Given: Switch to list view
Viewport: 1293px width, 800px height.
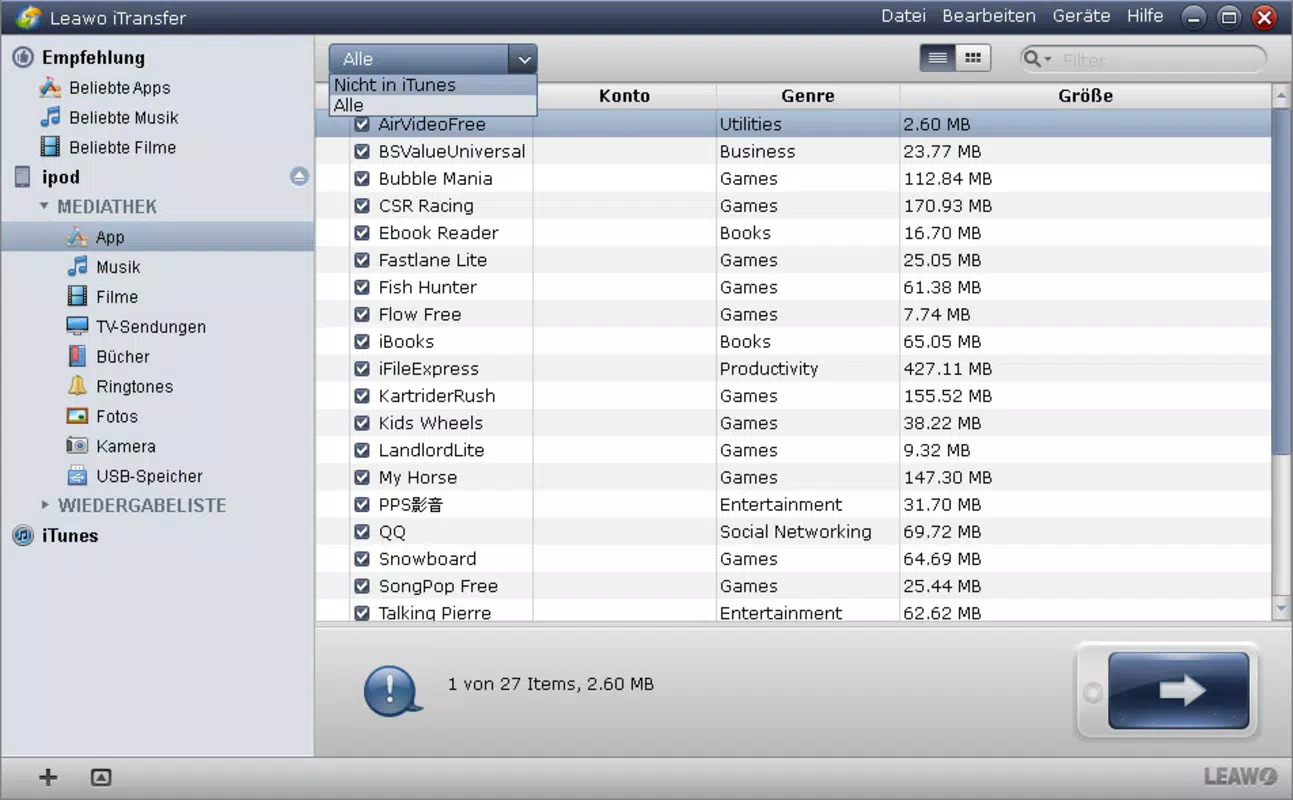Looking at the screenshot, I should point(938,58).
